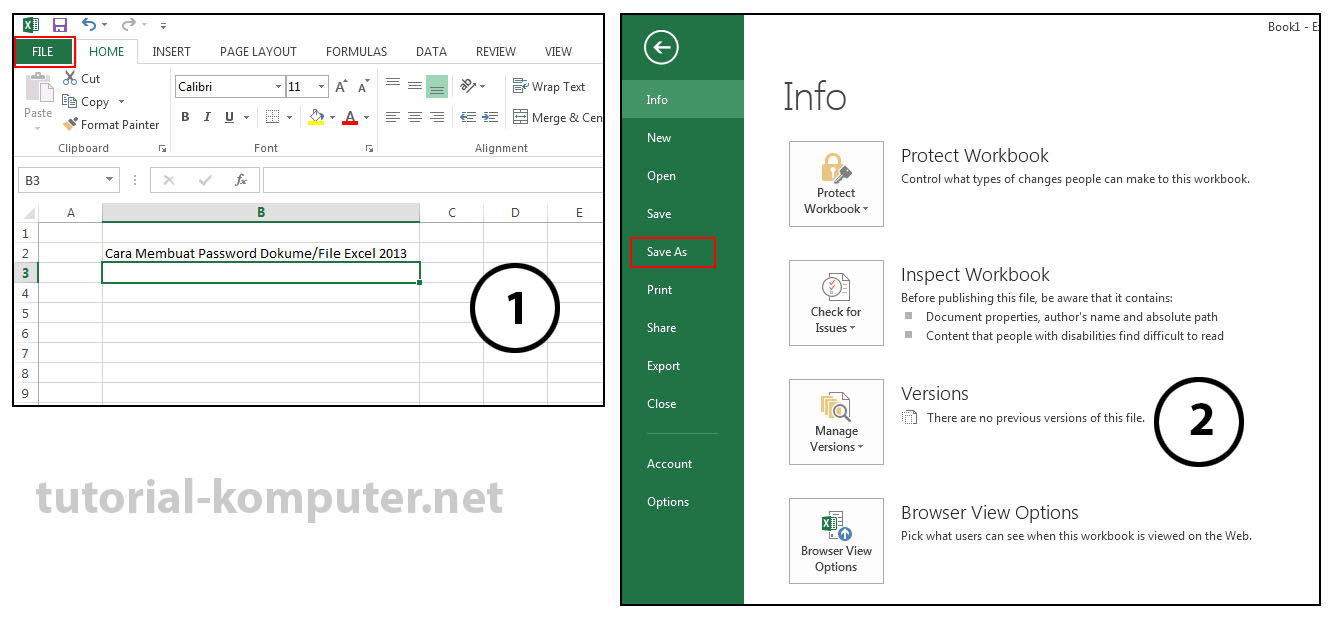Open the Font Color dropdown arrow

pos(366,118)
